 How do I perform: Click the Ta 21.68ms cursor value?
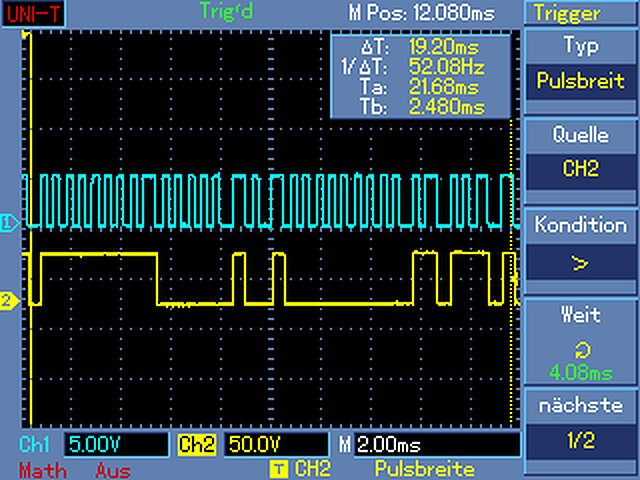[419, 87]
